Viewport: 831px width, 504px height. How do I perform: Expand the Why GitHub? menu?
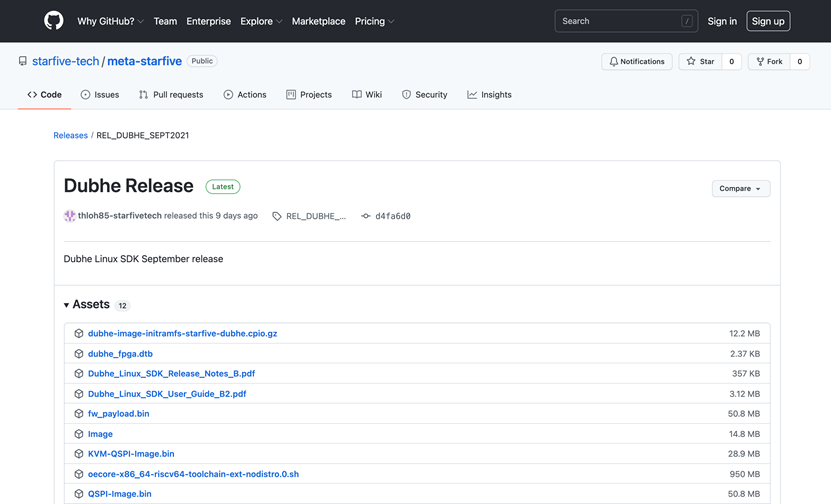(x=110, y=21)
